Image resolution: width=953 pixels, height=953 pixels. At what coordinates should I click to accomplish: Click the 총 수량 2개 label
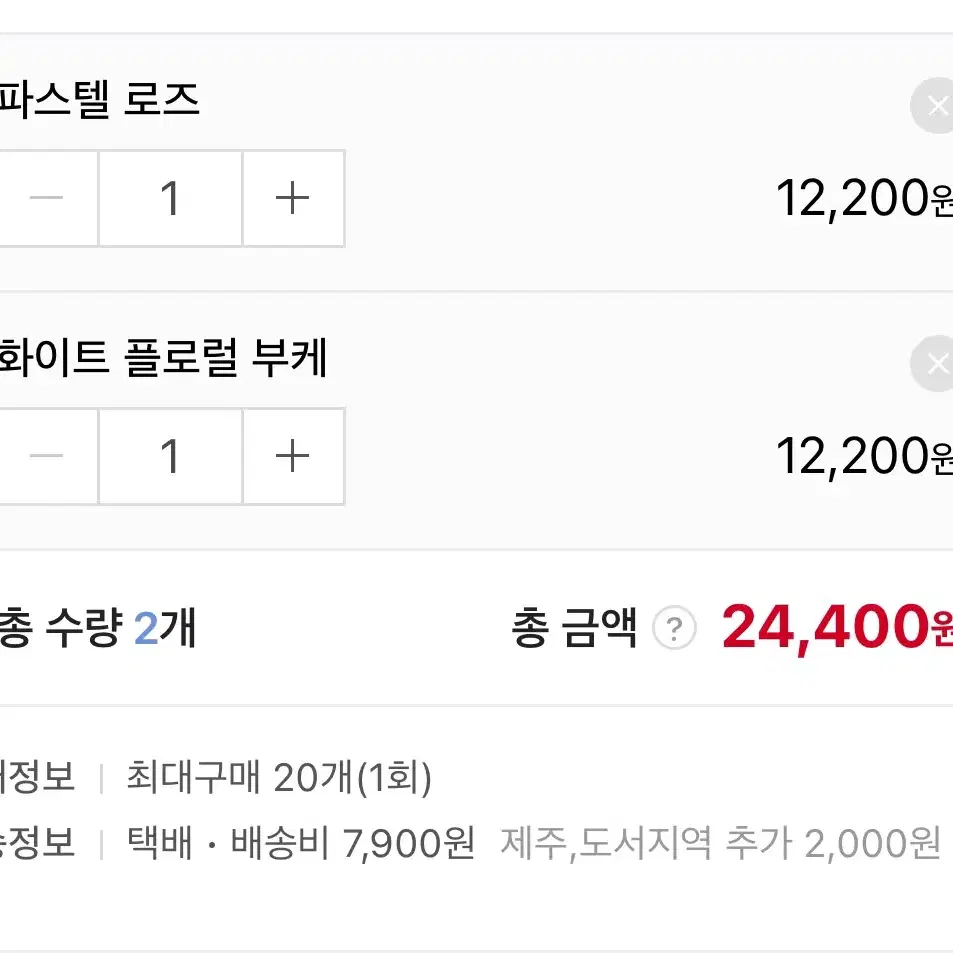(x=97, y=627)
